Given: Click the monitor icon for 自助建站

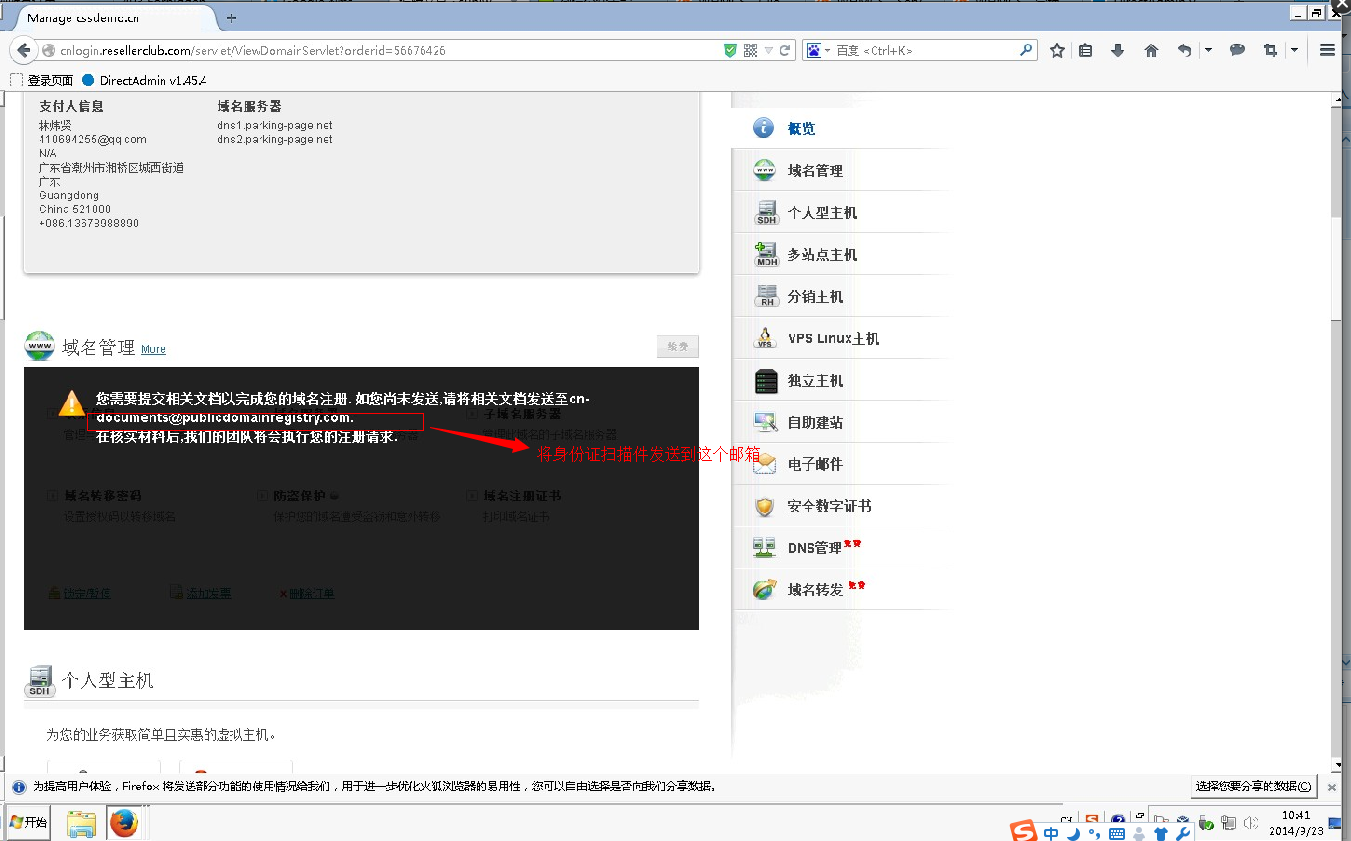Looking at the screenshot, I should tap(765, 422).
